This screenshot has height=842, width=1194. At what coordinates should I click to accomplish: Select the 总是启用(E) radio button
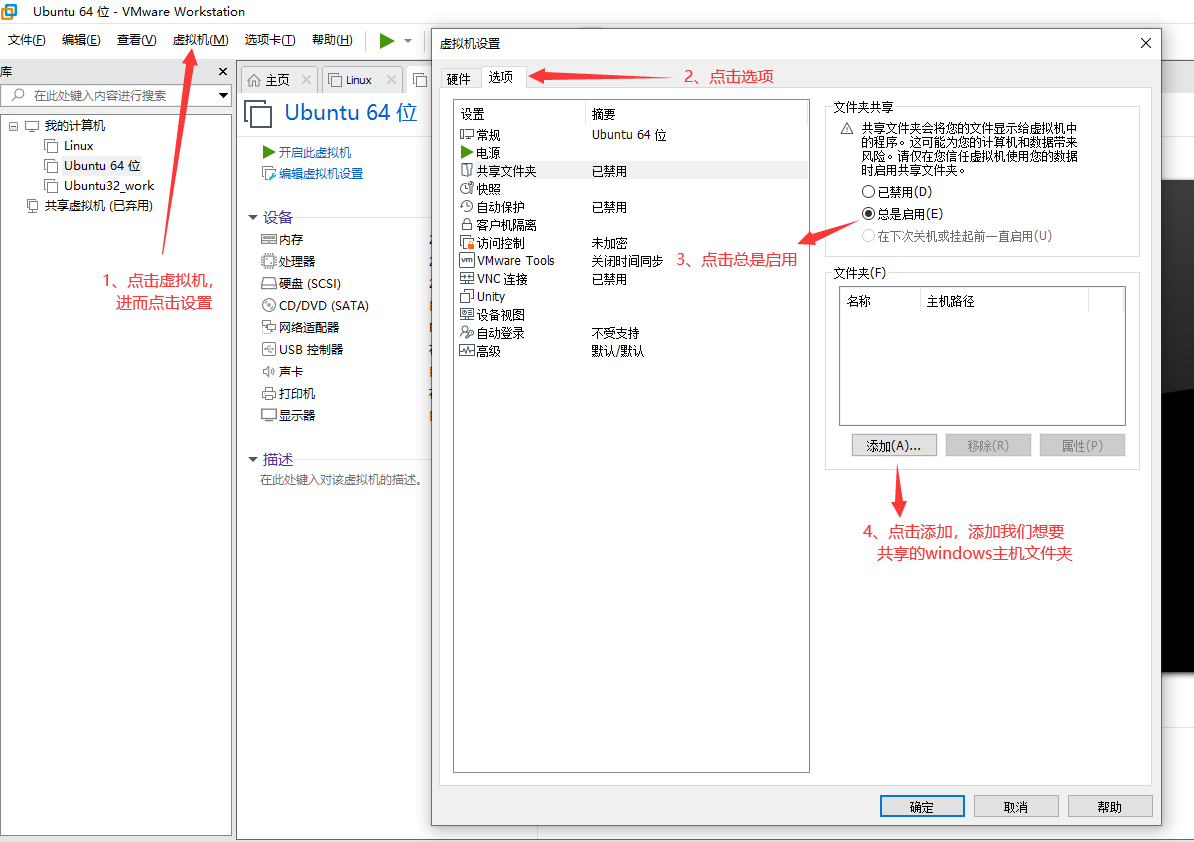(868, 214)
